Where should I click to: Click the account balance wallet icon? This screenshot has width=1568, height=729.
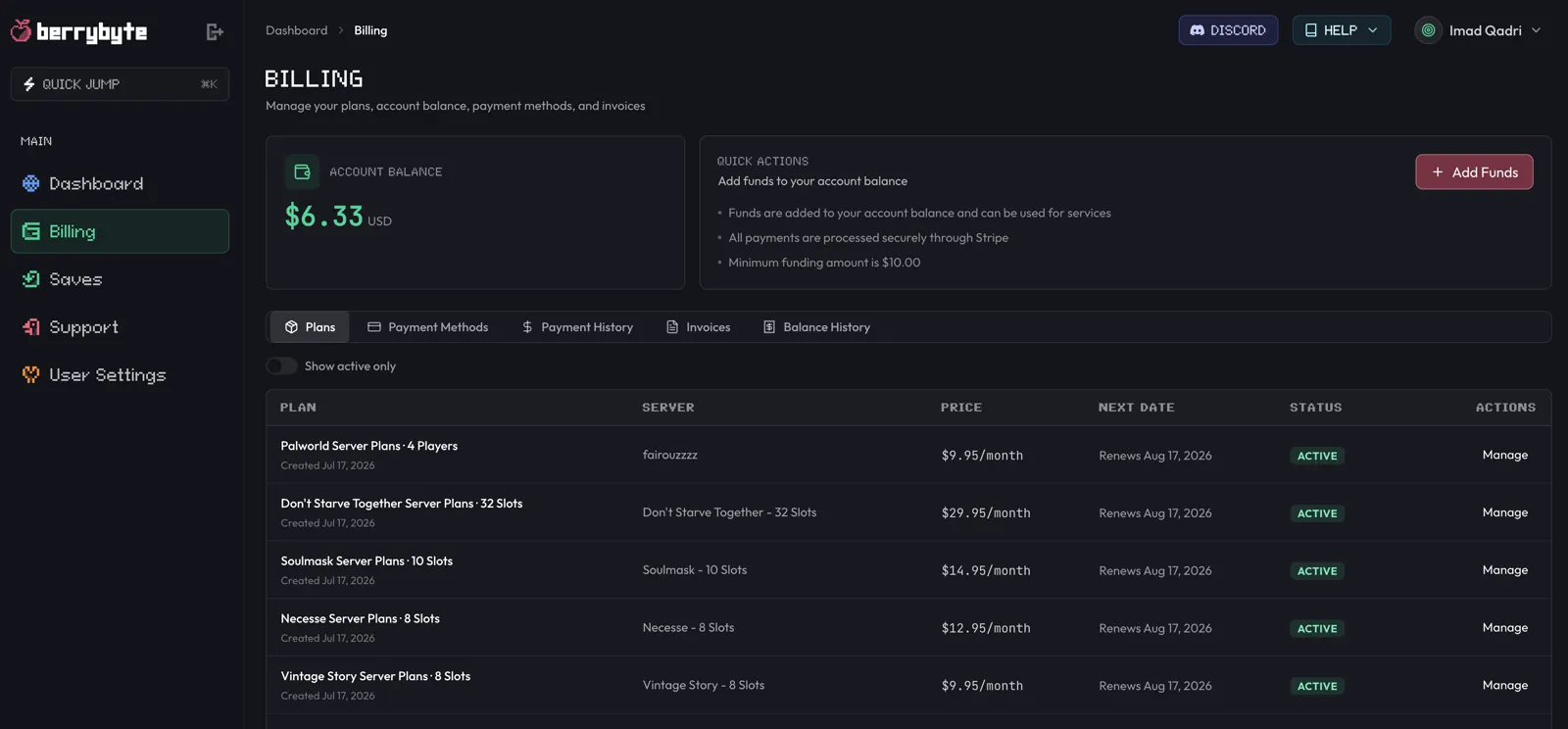pos(302,171)
